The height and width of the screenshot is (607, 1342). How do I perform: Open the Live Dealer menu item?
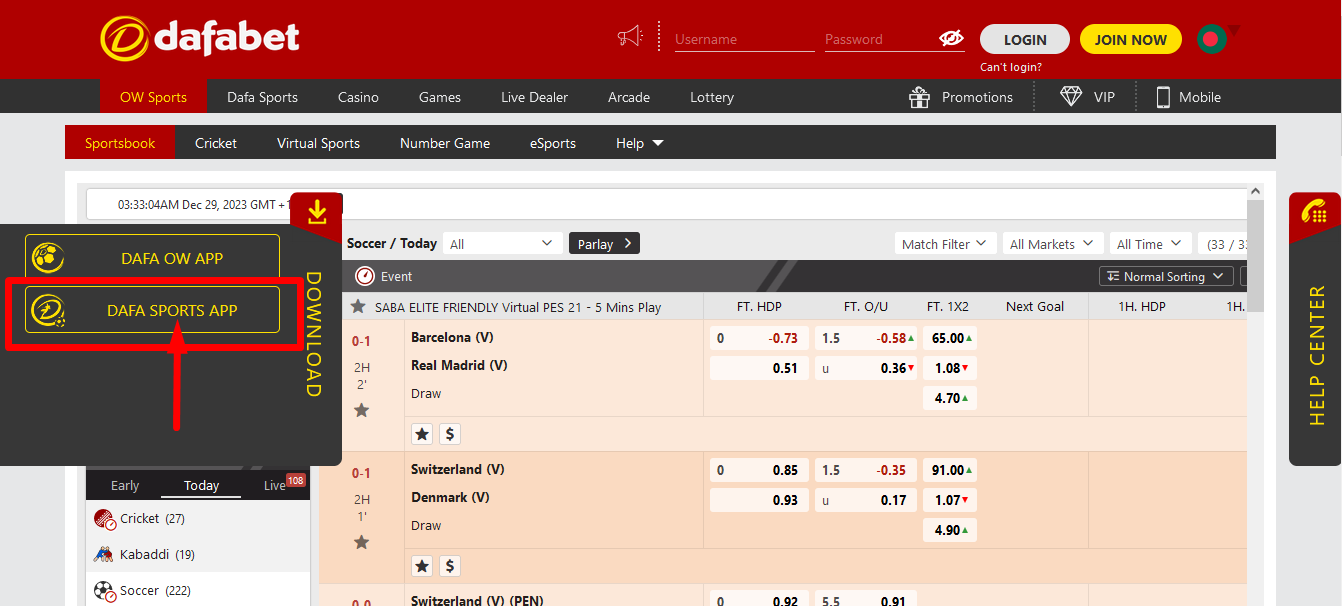pos(534,97)
